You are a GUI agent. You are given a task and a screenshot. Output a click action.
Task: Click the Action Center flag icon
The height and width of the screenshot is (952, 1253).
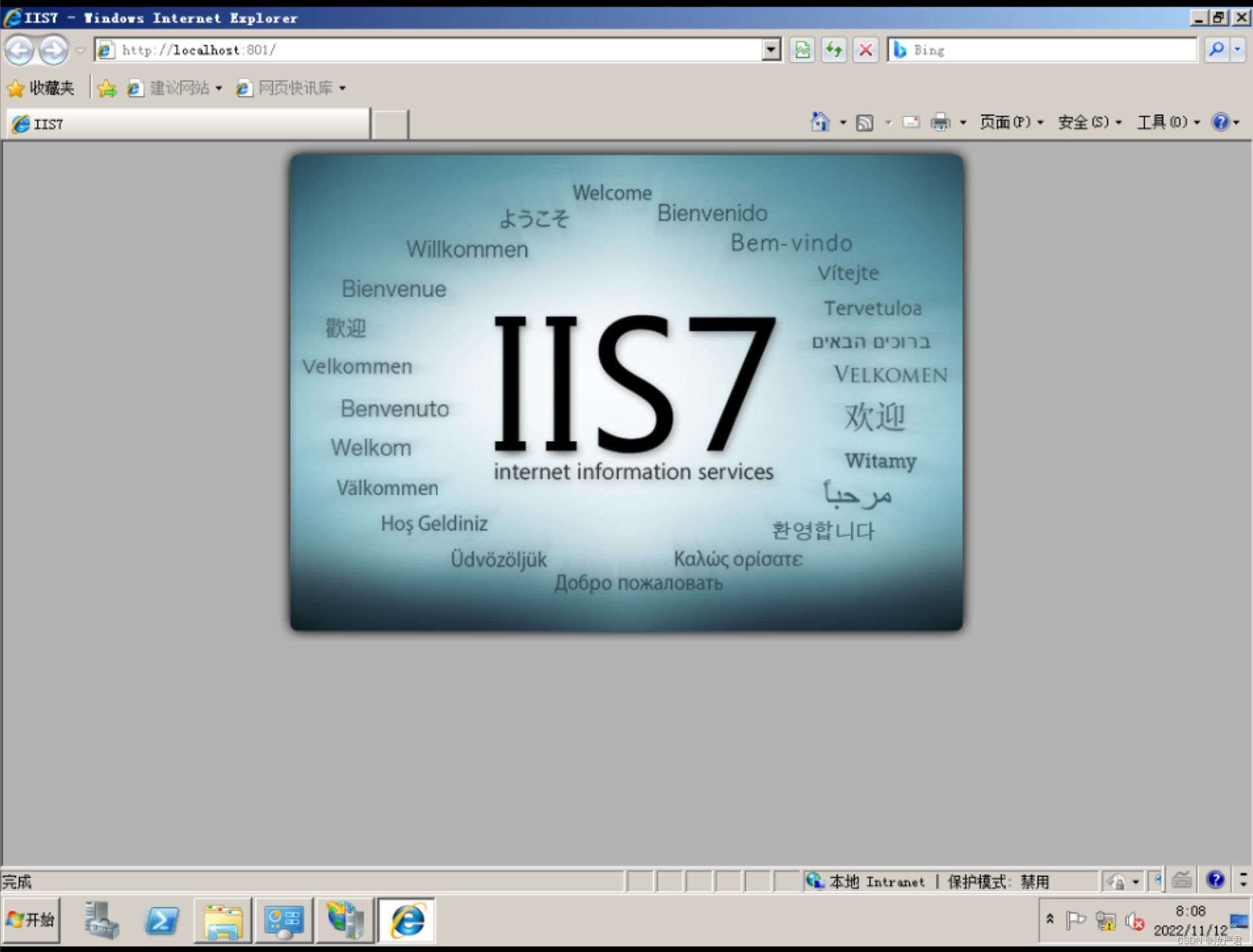coord(1075,921)
